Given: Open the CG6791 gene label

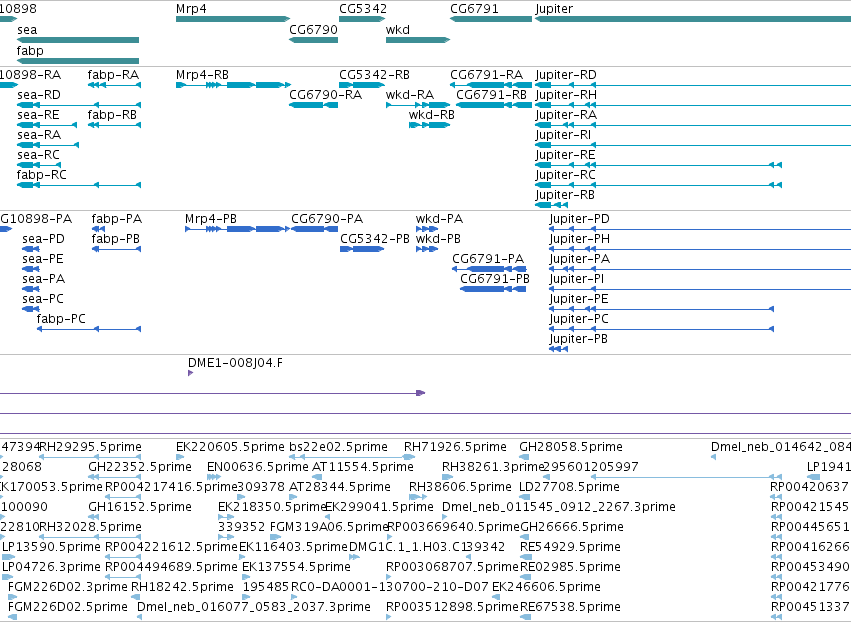Looking at the screenshot, I should click(x=474, y=9).
